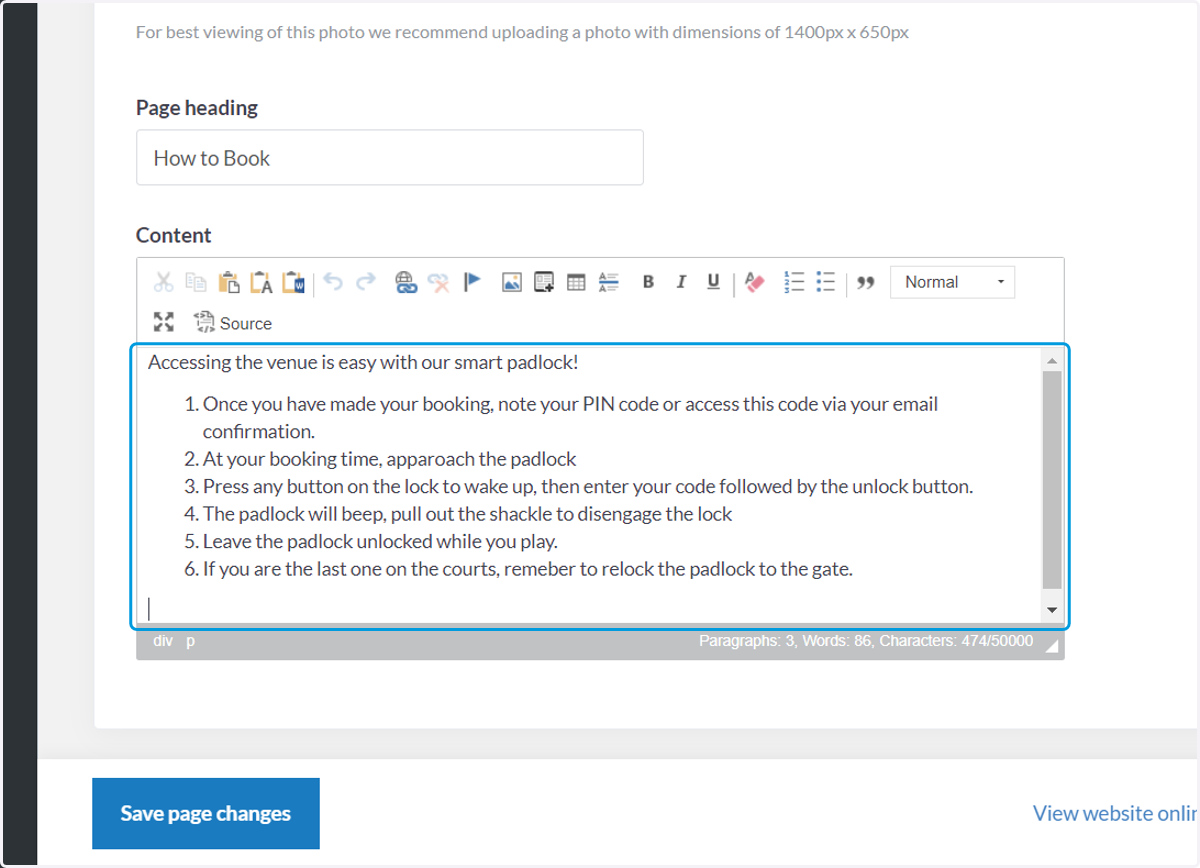The image size is (1200, 868).
Task: Apply block quote formatting
Action: point(866,282)
